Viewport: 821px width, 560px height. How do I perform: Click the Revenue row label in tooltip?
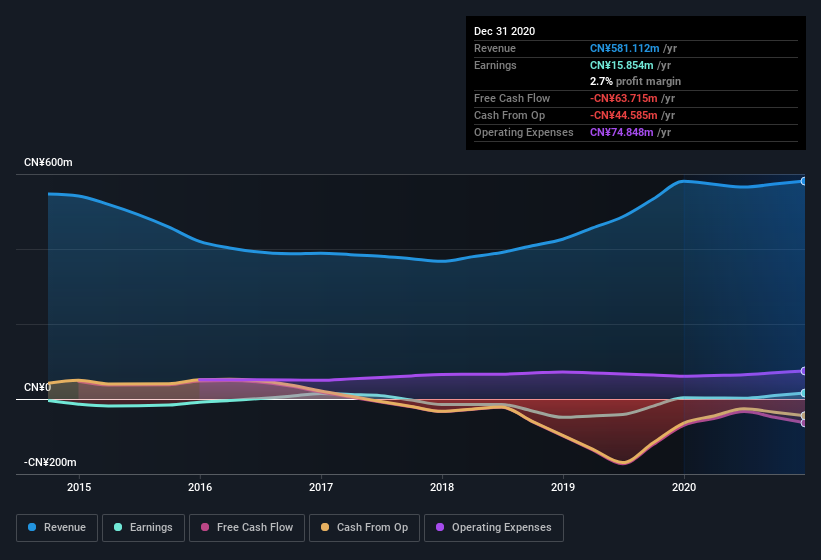(495, 48)
